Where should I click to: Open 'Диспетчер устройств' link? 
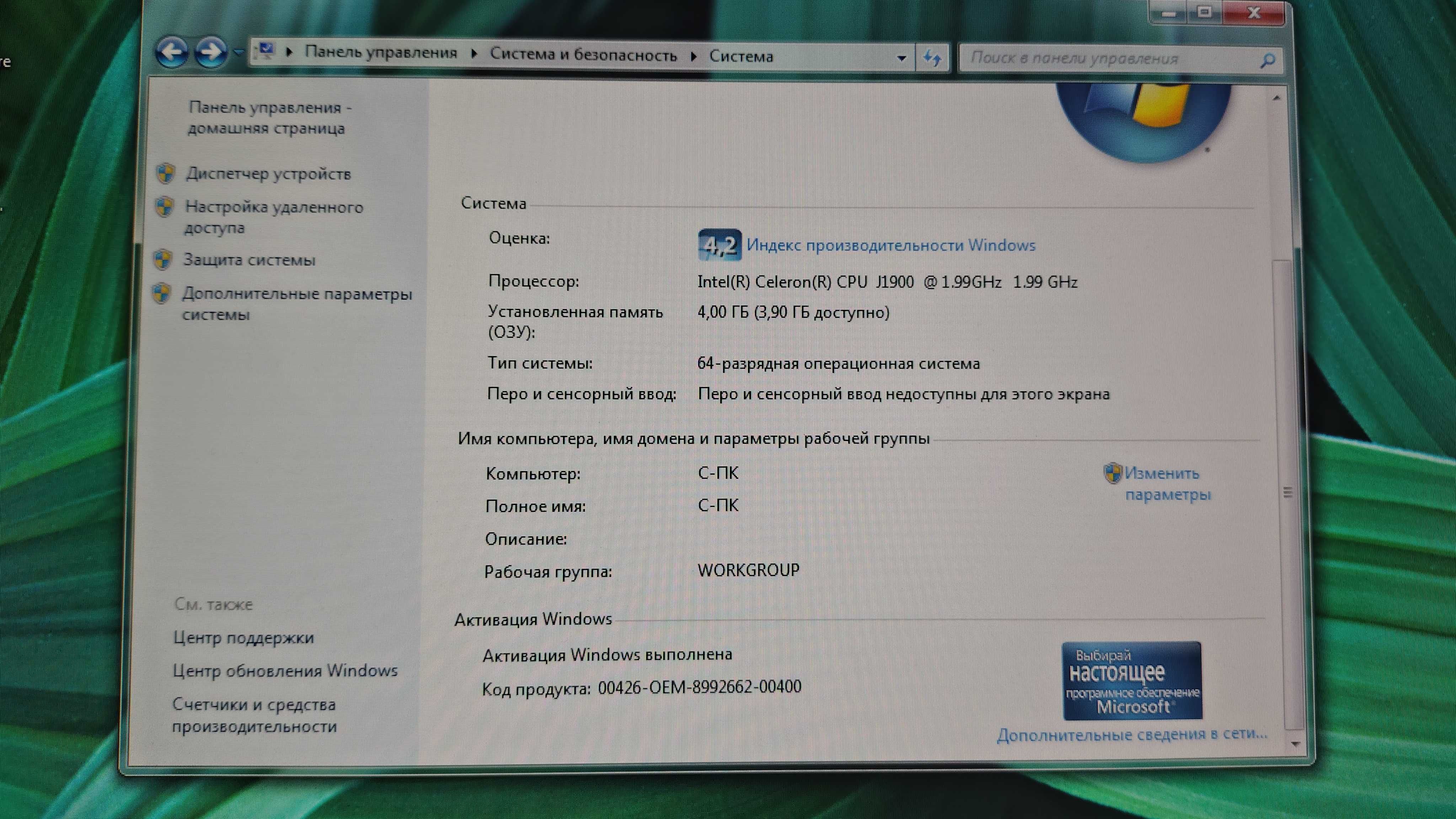click(x=268, y=173)
